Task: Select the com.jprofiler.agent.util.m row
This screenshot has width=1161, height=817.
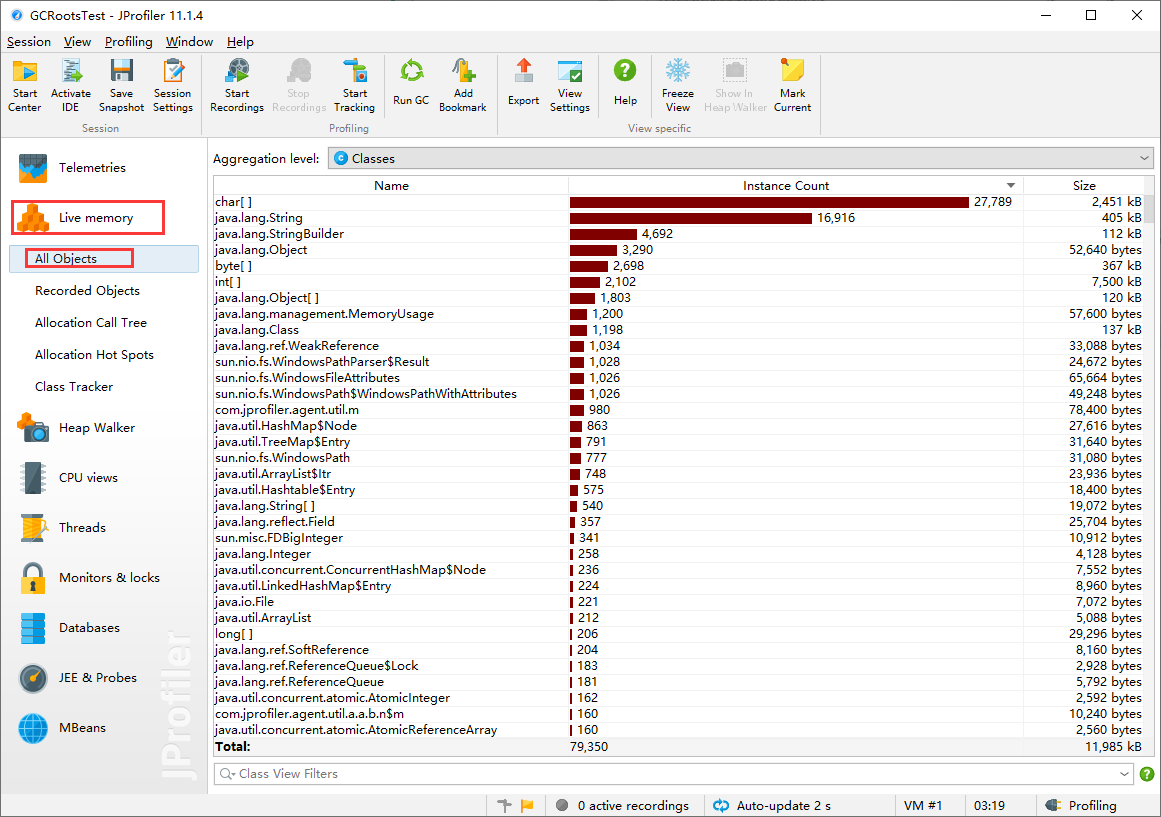Action: pyautogui.click(x=679, y=410)
